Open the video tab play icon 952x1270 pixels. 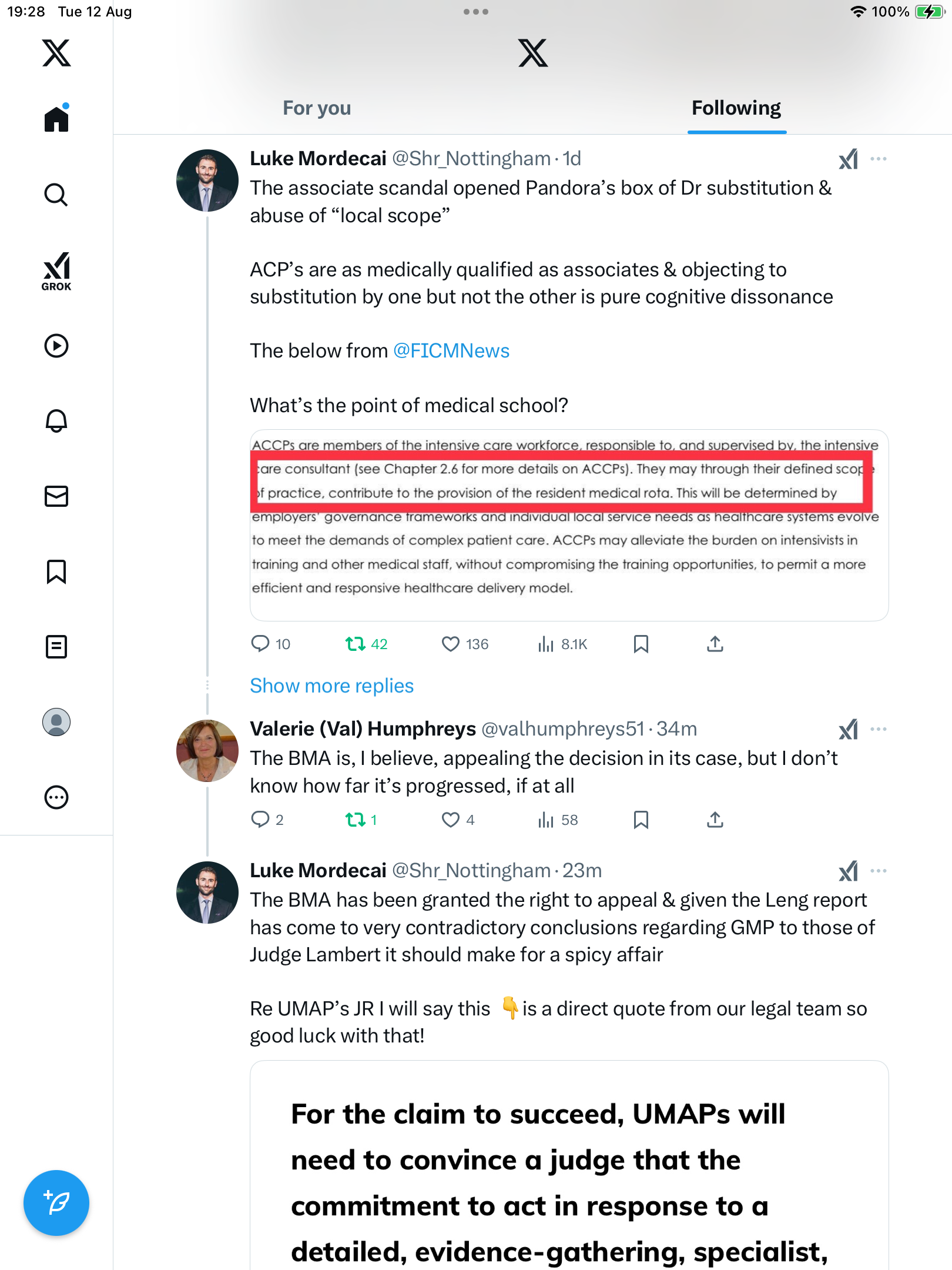[x=56, y=346]
